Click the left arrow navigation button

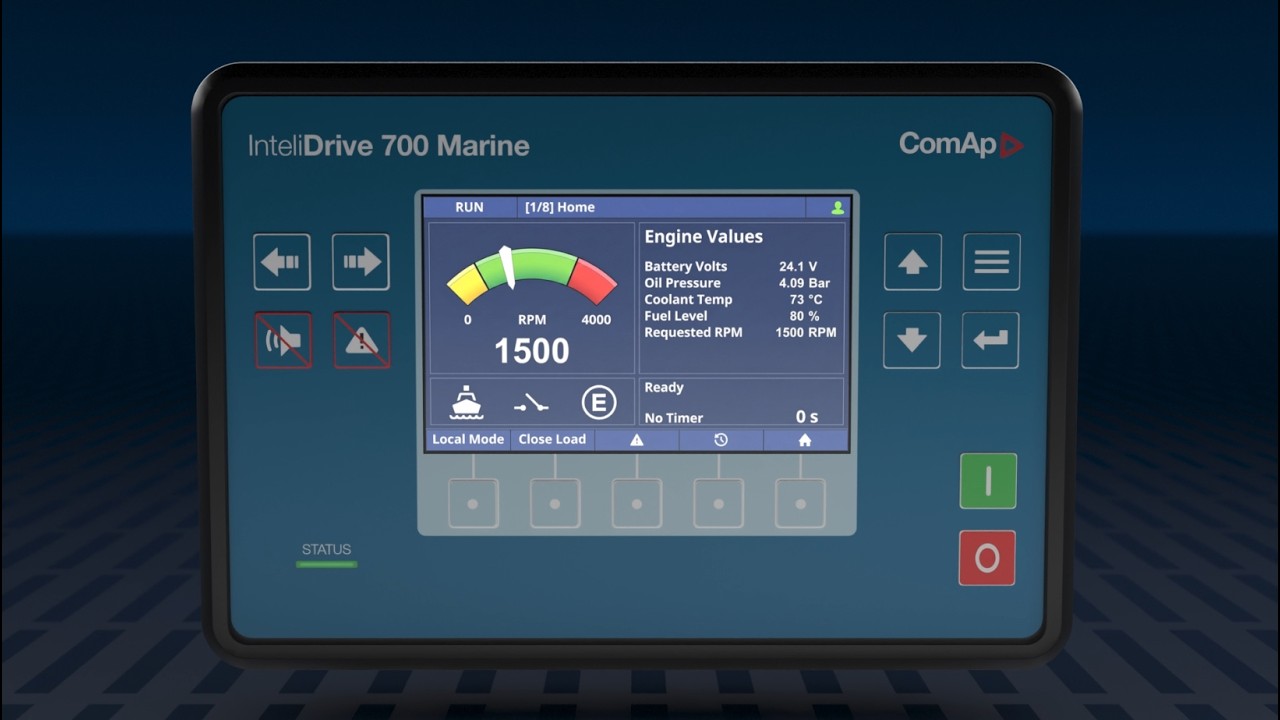tap(282, 262)
